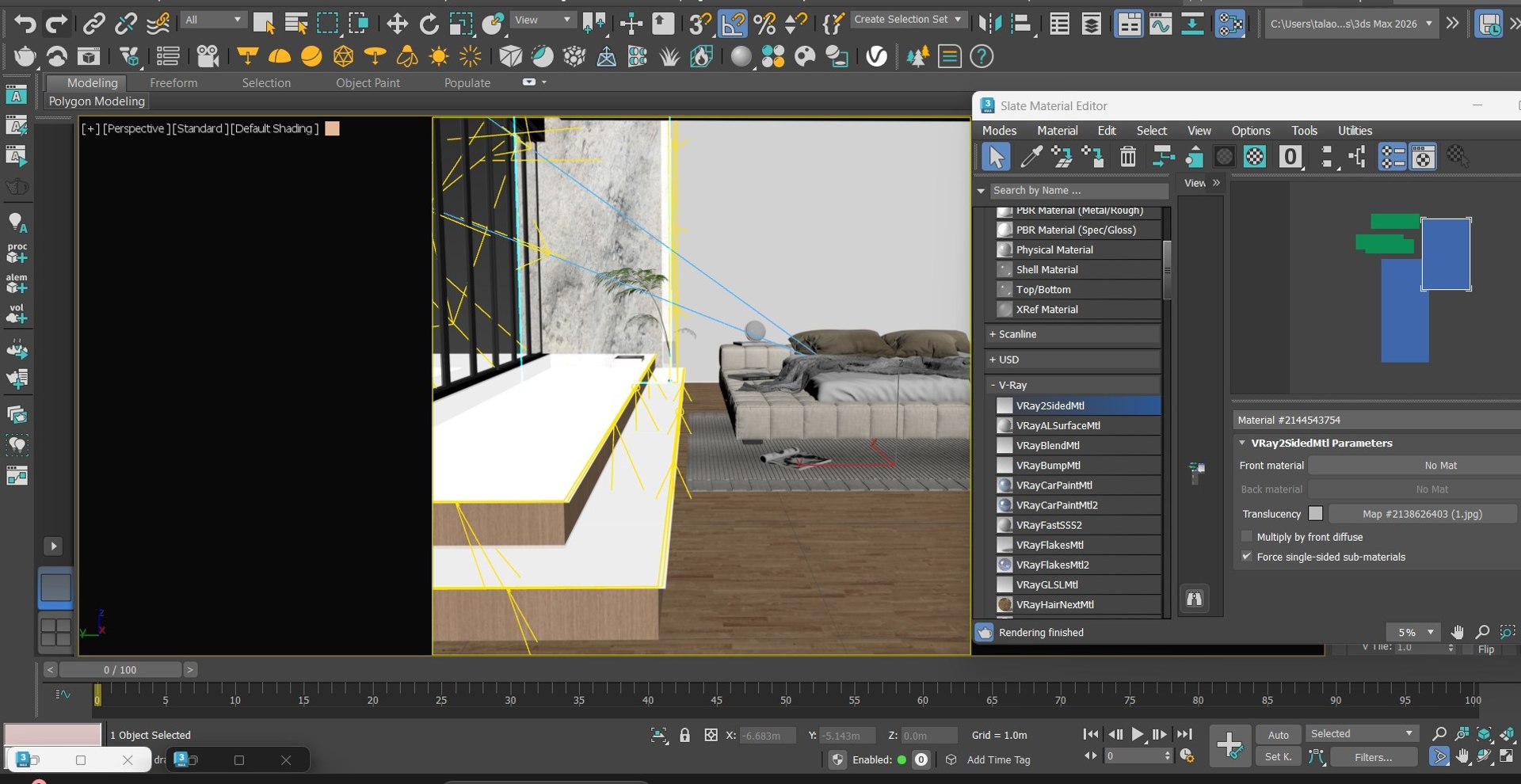The image size is (1521, 784).
Task: Click the binoculars icon in Slate
Action: (x=1194, y=598)
